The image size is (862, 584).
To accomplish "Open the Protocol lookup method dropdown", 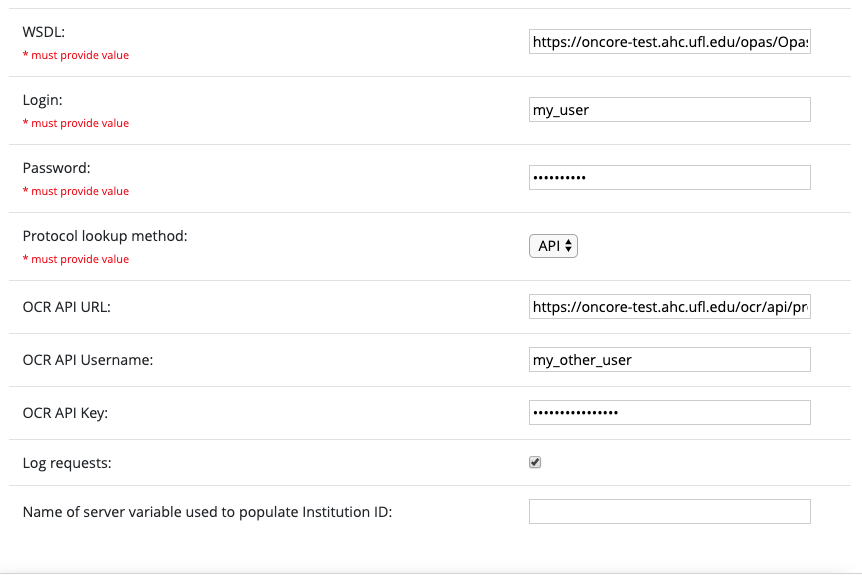I will 553,245.
